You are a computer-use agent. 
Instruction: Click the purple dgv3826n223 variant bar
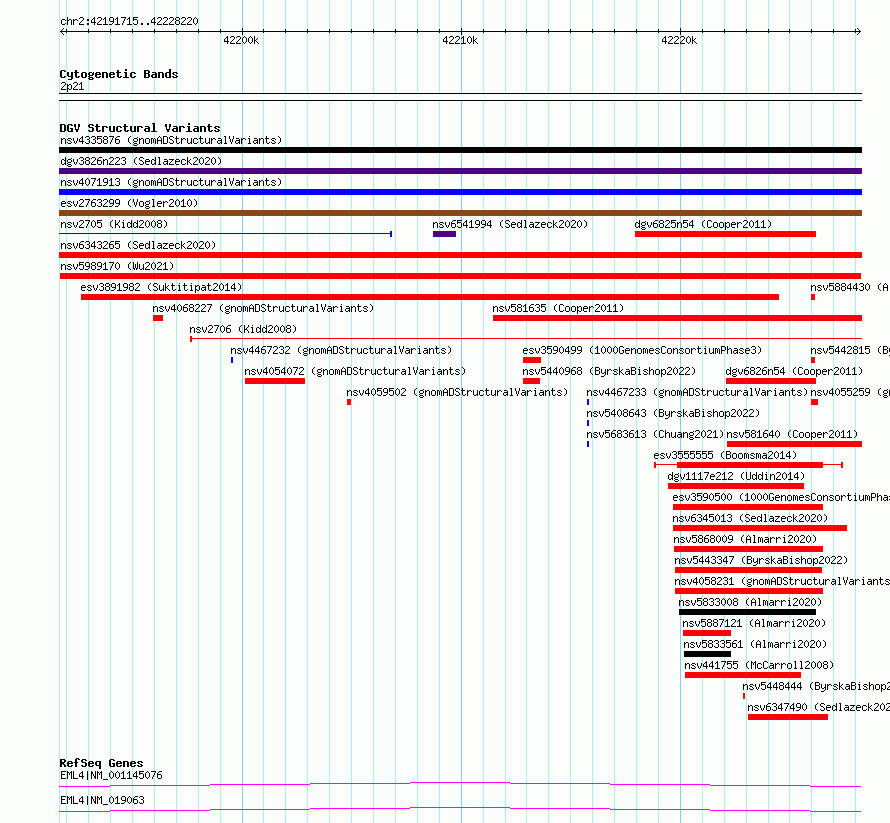[x=460, y=171]
